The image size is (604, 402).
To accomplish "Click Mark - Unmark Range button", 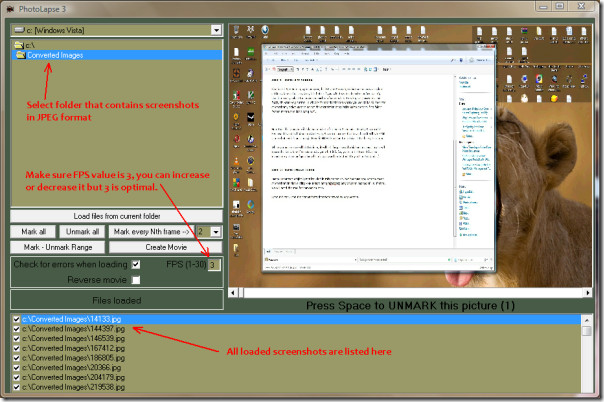I will point(58,247).
